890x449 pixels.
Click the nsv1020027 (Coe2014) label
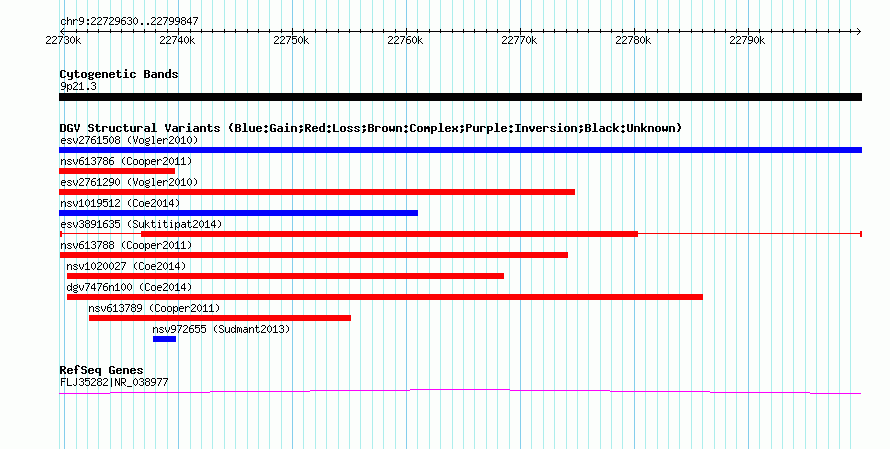point(126,266)
